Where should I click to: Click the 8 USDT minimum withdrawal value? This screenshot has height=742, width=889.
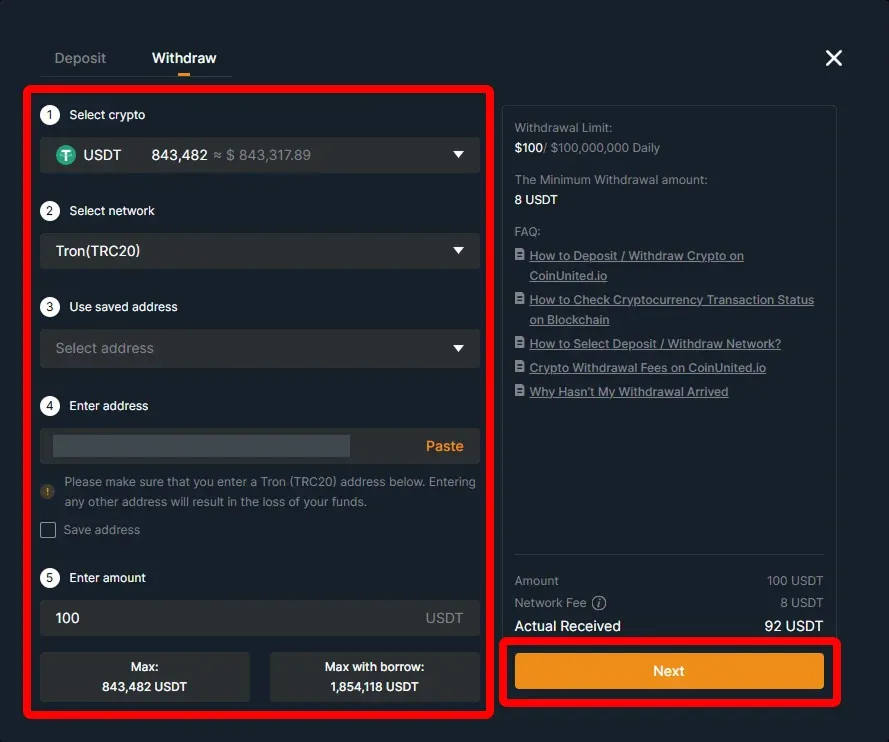[536, 200]
